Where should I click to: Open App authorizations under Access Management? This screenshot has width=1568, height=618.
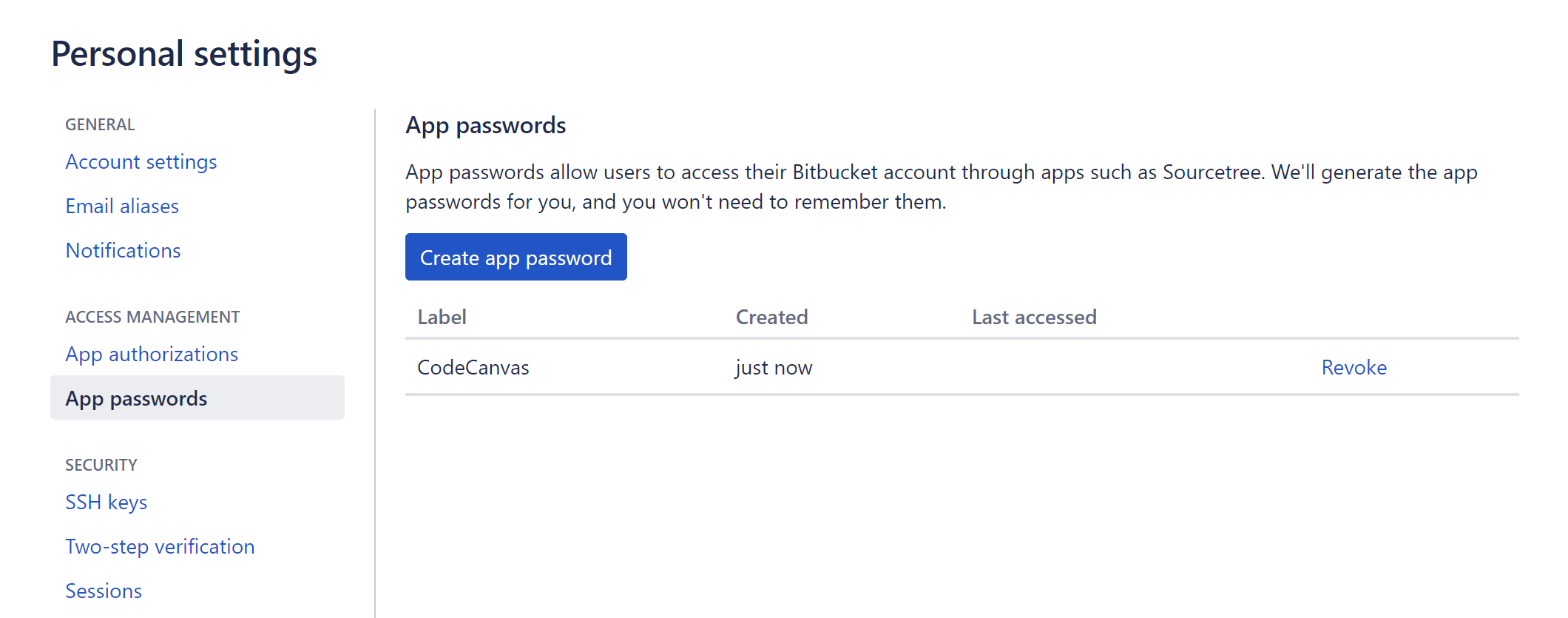tap(152, 354)
